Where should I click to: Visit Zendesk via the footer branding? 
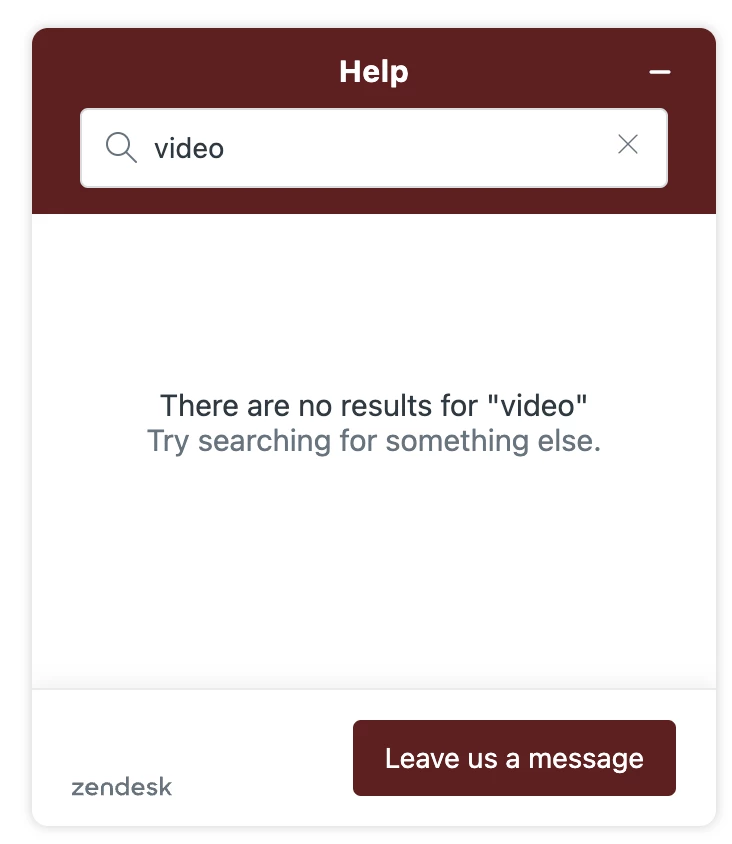coord(122,787)
